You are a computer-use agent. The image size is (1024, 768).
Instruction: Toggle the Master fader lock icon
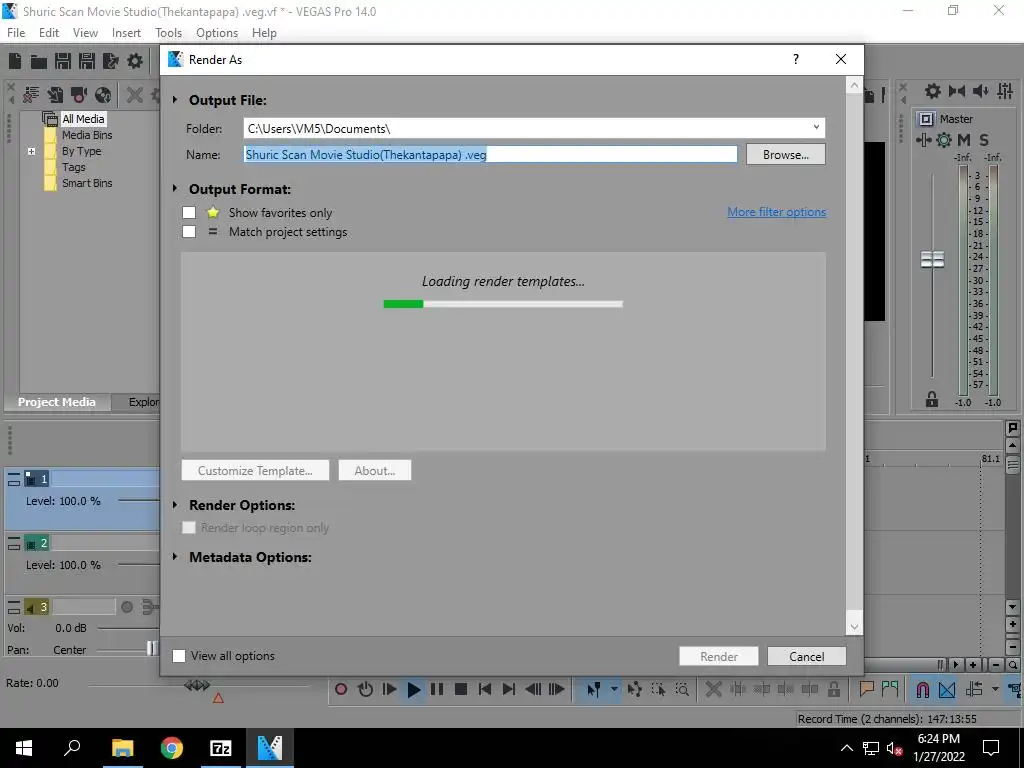[x=932, y=399]
